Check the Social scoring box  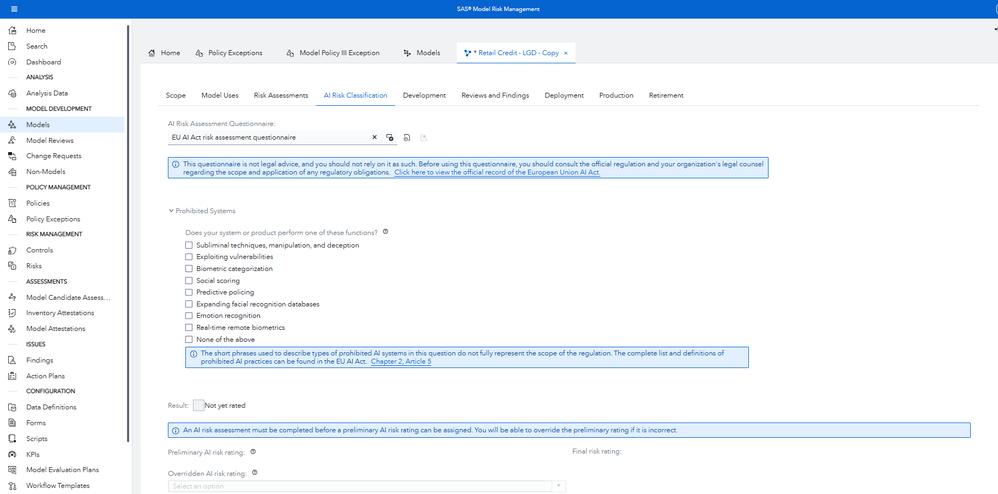tap(188, 280)
